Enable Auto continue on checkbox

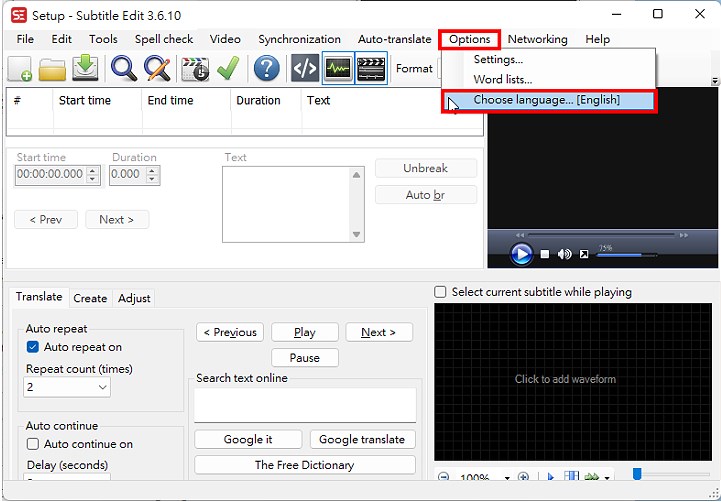click(x=33, y=444)
